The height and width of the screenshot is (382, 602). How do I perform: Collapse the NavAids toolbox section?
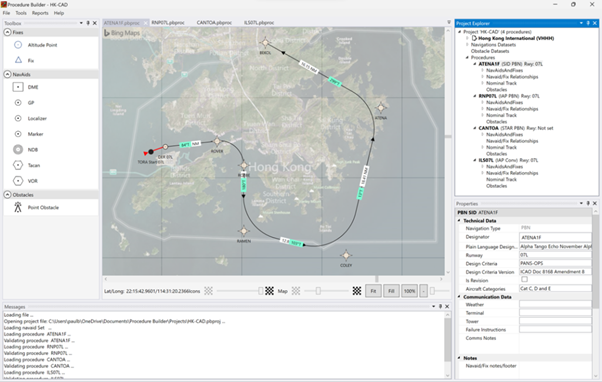7,74
